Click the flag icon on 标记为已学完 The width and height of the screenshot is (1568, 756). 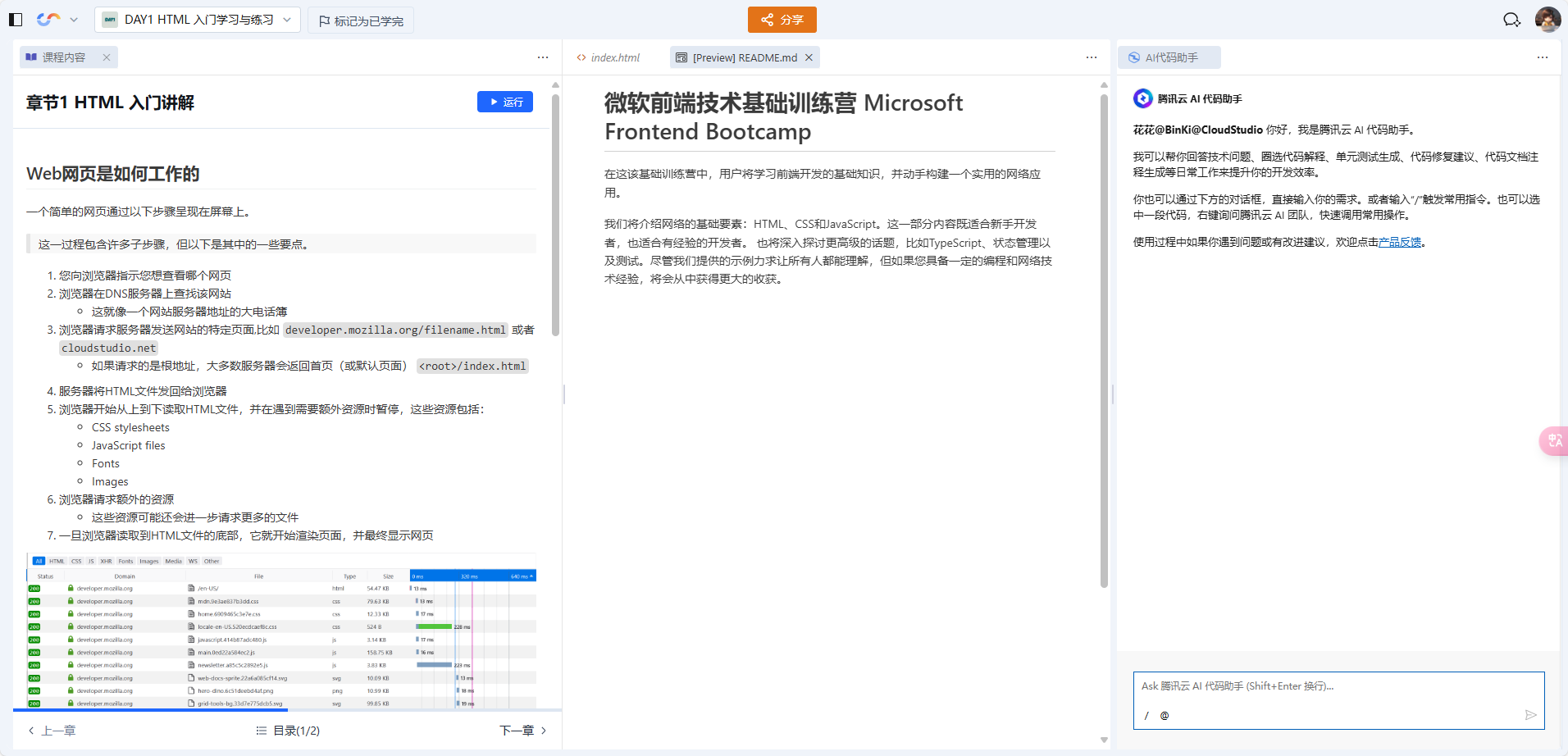coord(325,20)
